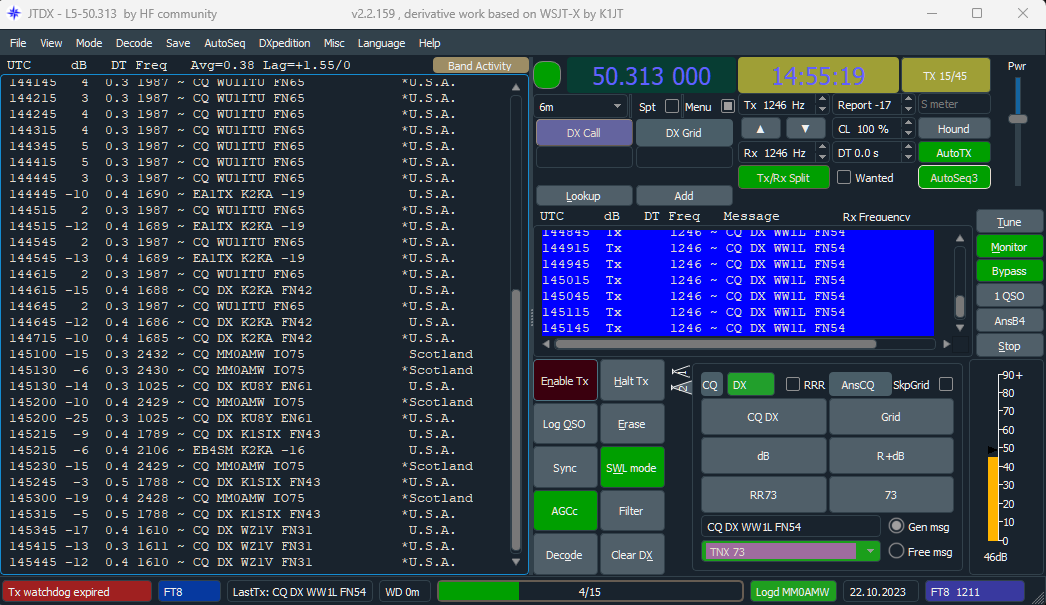Open the Misc menu
The image size is (1046, 605).
tap(334, 43)
